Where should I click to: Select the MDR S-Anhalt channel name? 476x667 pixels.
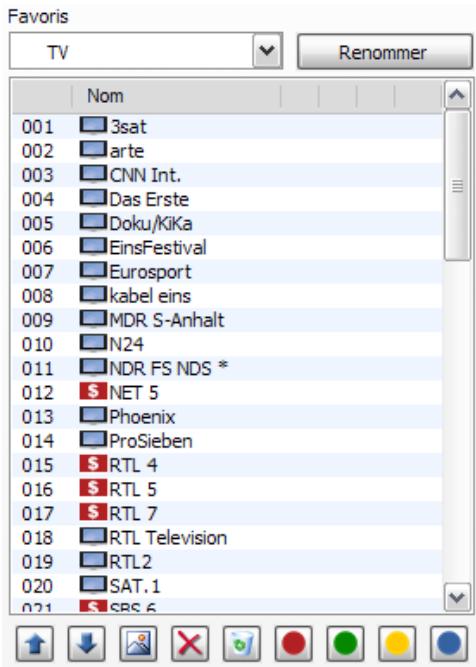(x=167, y=320)
